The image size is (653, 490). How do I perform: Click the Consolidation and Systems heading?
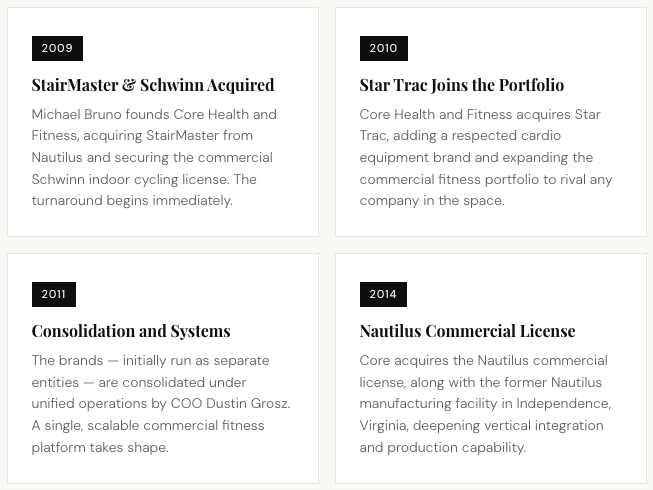pos(131,331)
